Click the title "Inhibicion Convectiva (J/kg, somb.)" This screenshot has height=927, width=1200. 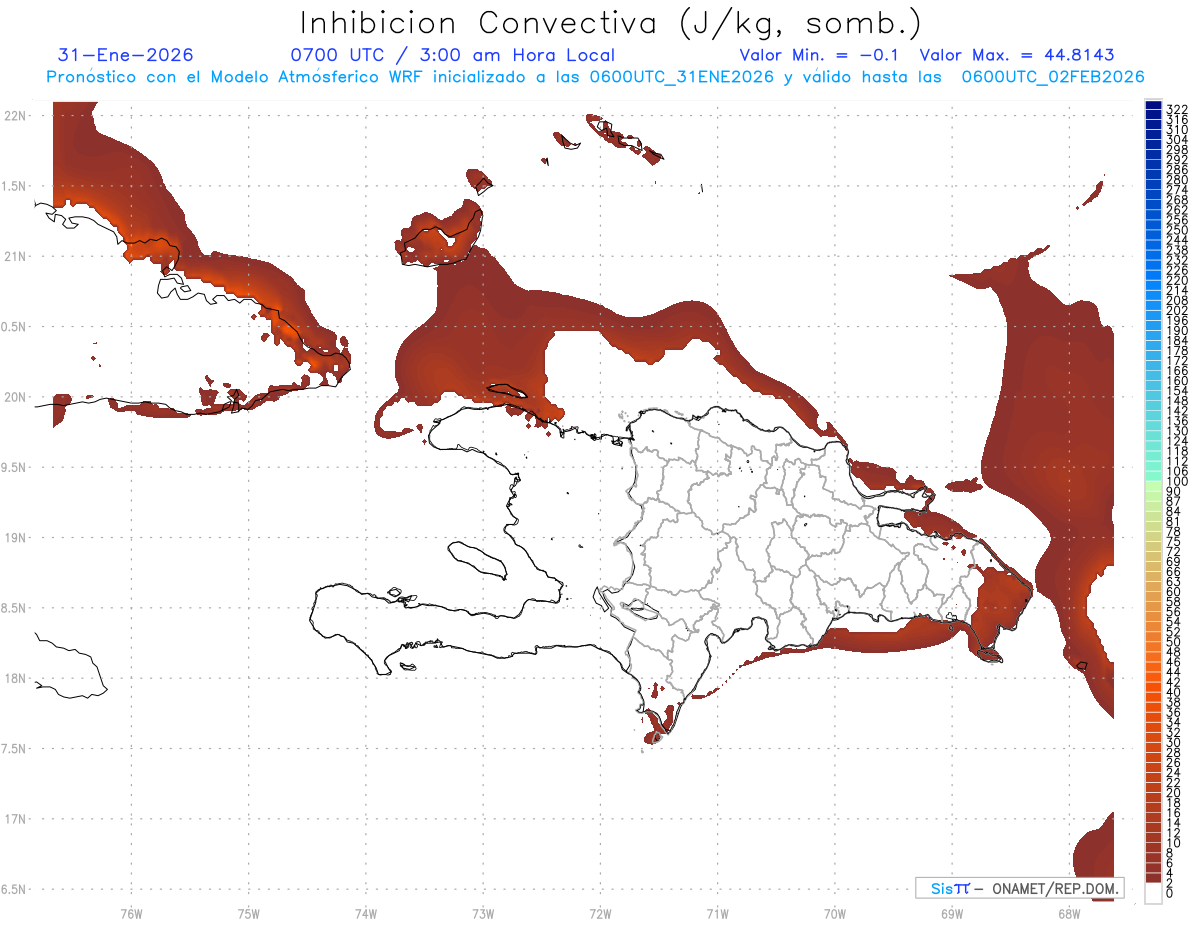(x=611, y=23)
